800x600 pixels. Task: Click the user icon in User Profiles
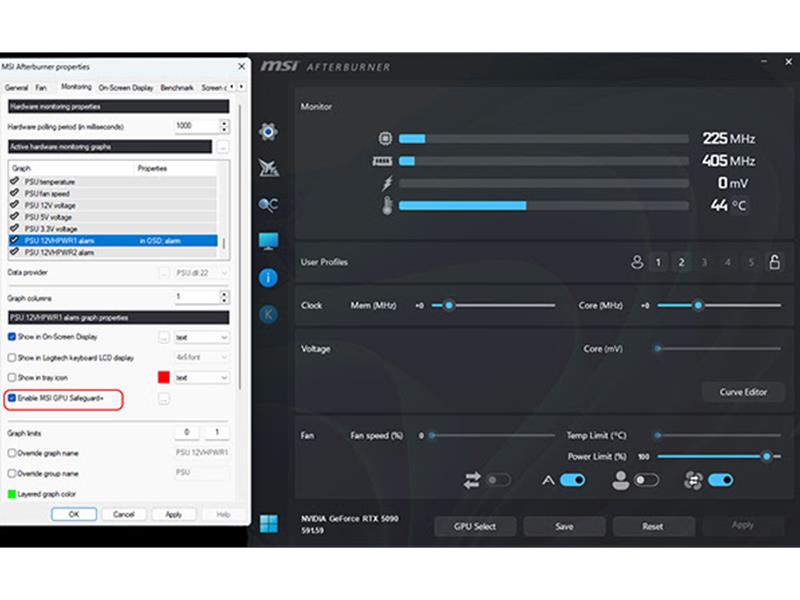637,262
